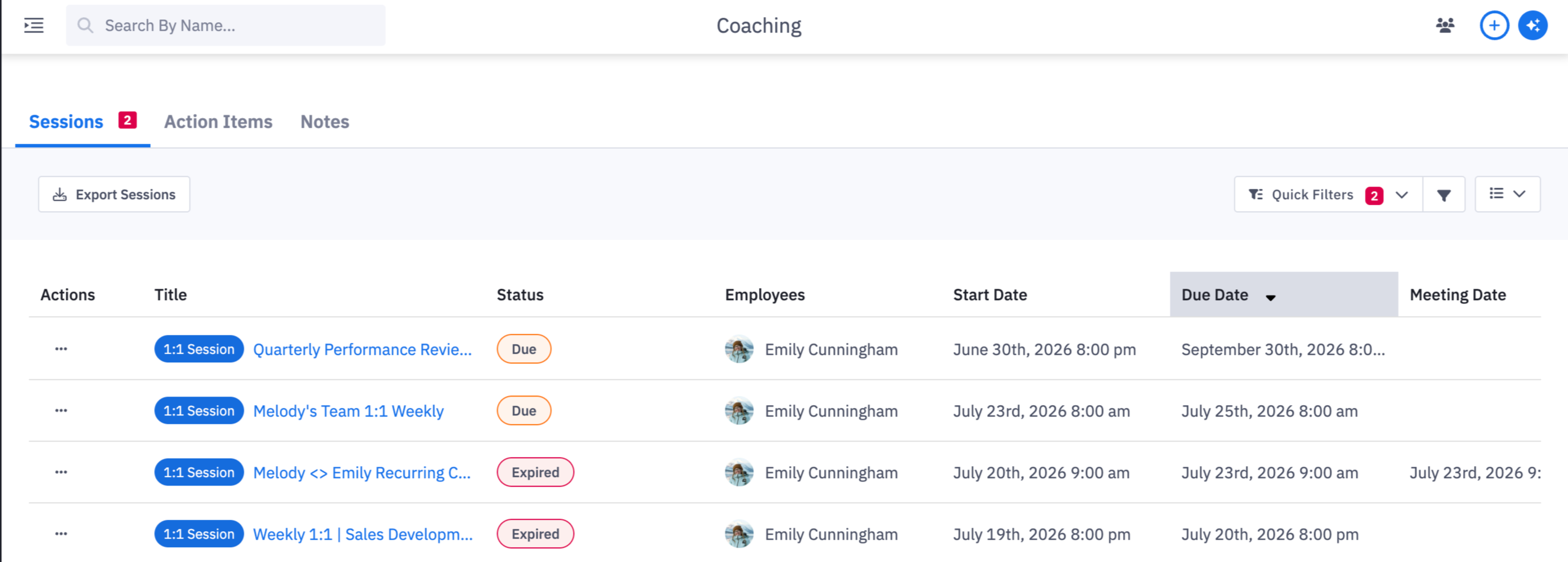Open the AI sparkle assistant icon
Image resolution: width=1568 pixels, height=562 pixels.
(1533, 26)
